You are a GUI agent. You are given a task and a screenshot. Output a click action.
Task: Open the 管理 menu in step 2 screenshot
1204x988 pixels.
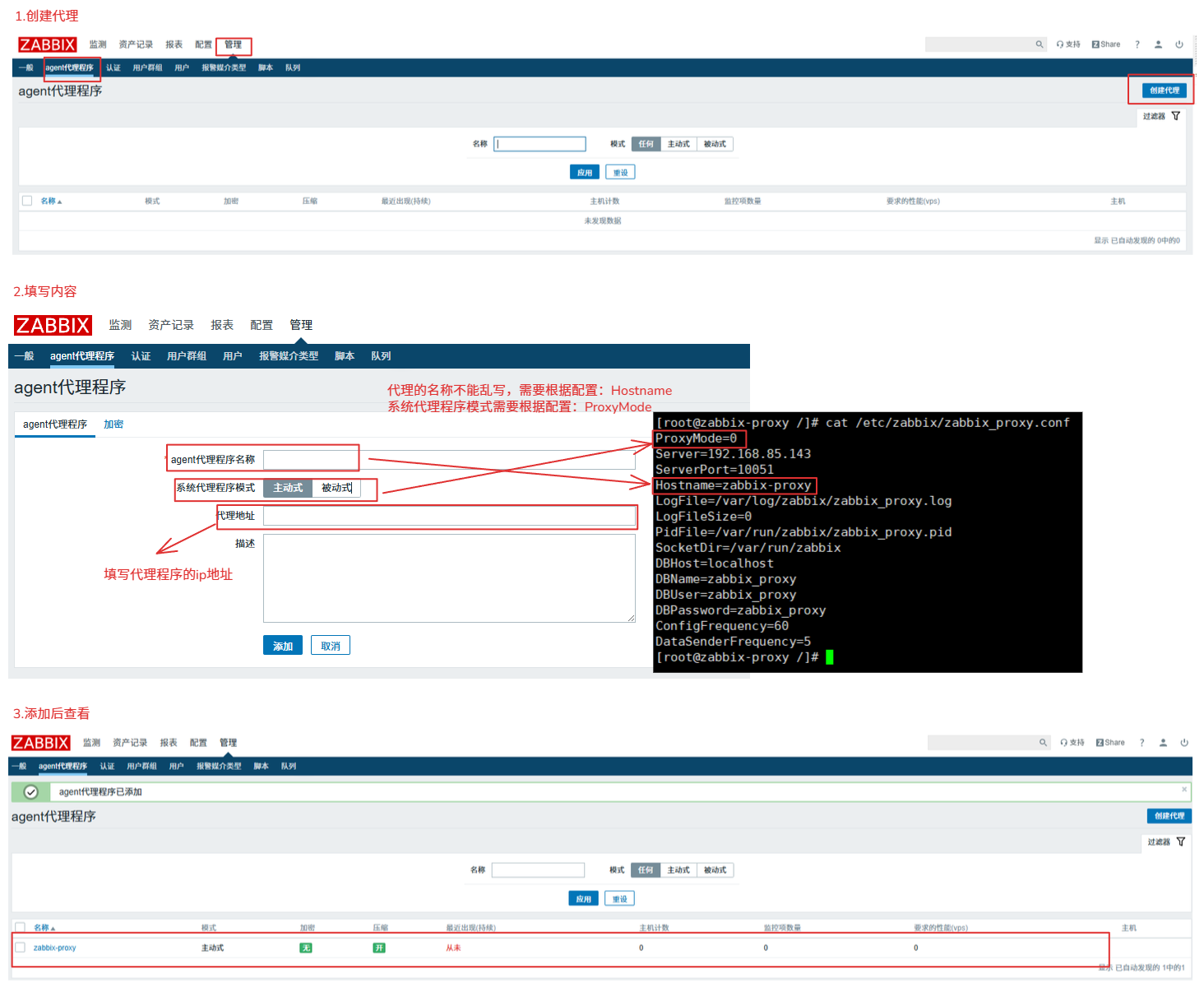coord(301,325)
